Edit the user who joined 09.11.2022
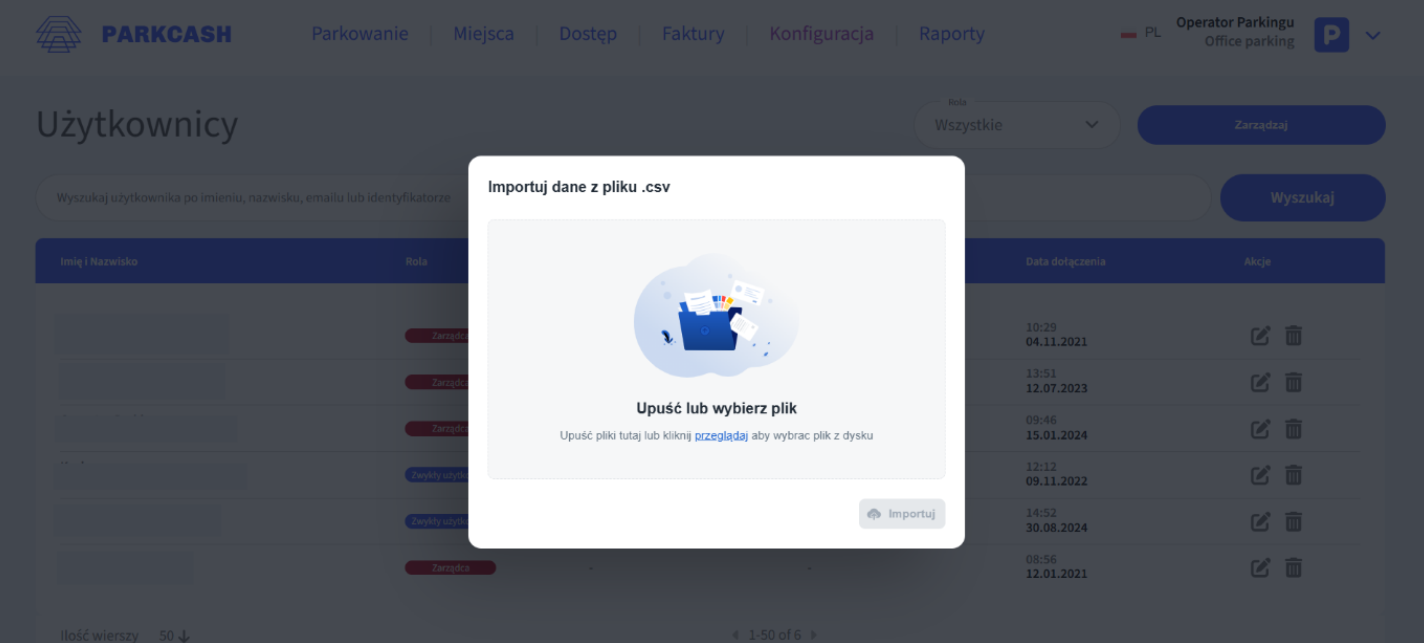Screen dimensions: 1424x643 [x=1260, y=475]
